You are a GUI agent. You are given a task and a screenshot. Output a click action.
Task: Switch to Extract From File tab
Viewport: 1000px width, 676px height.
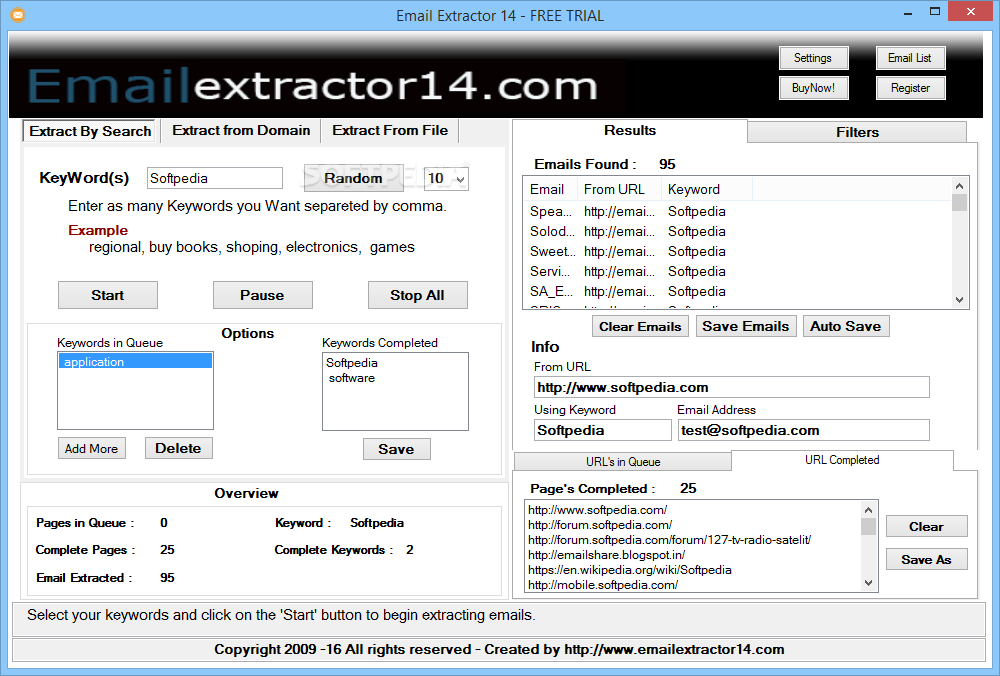(x=390, y=131)
